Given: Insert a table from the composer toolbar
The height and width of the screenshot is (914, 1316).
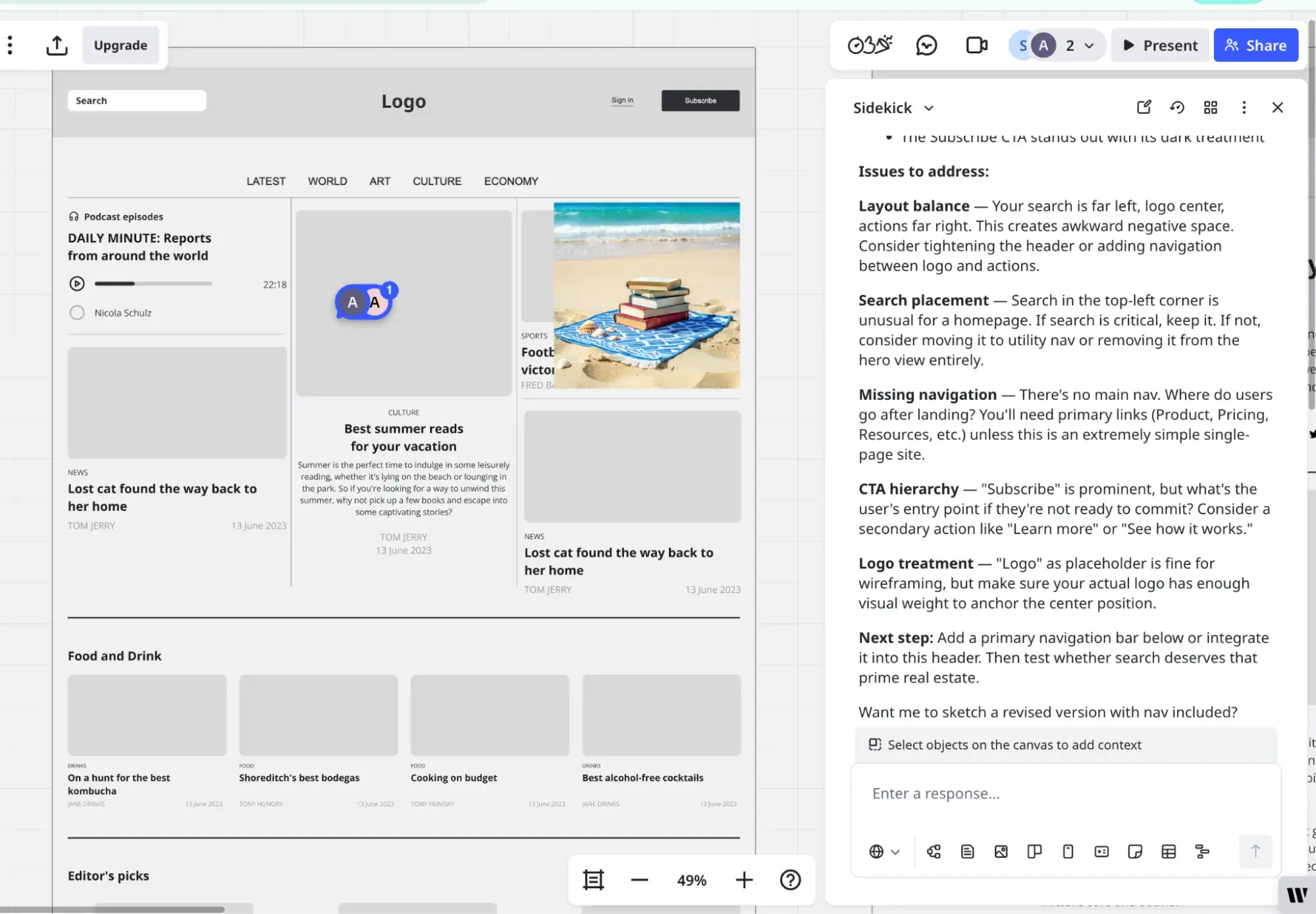Looking at the screenshot, I should 1169,851.
